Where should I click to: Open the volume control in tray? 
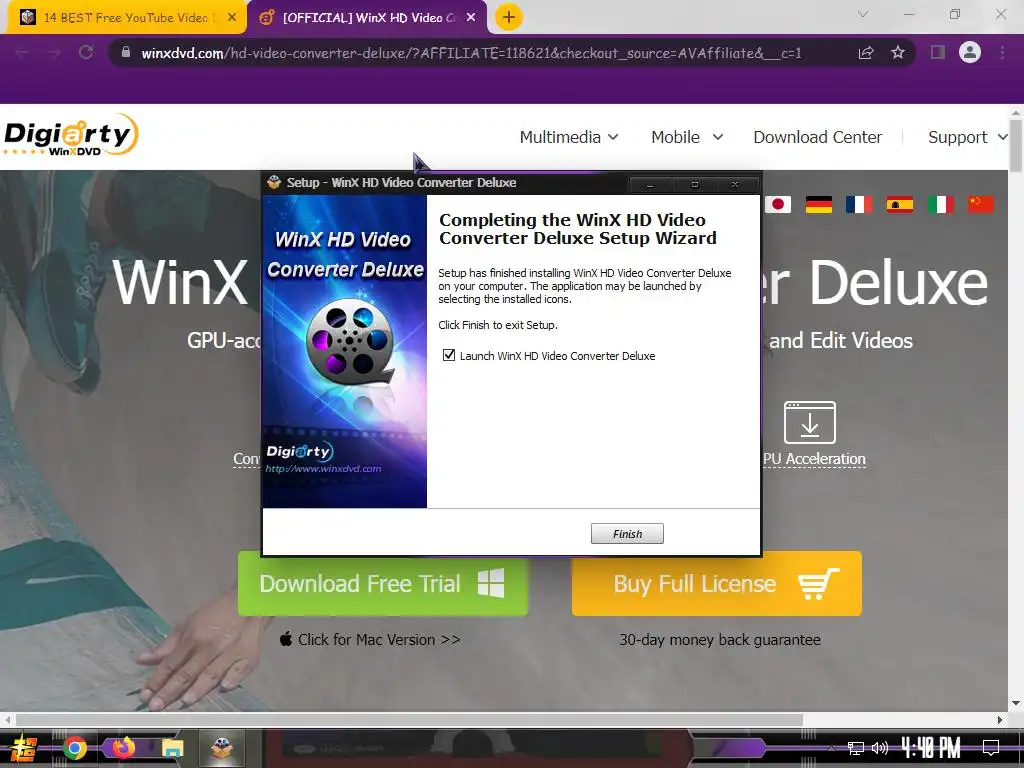click(x=880, y=748)
